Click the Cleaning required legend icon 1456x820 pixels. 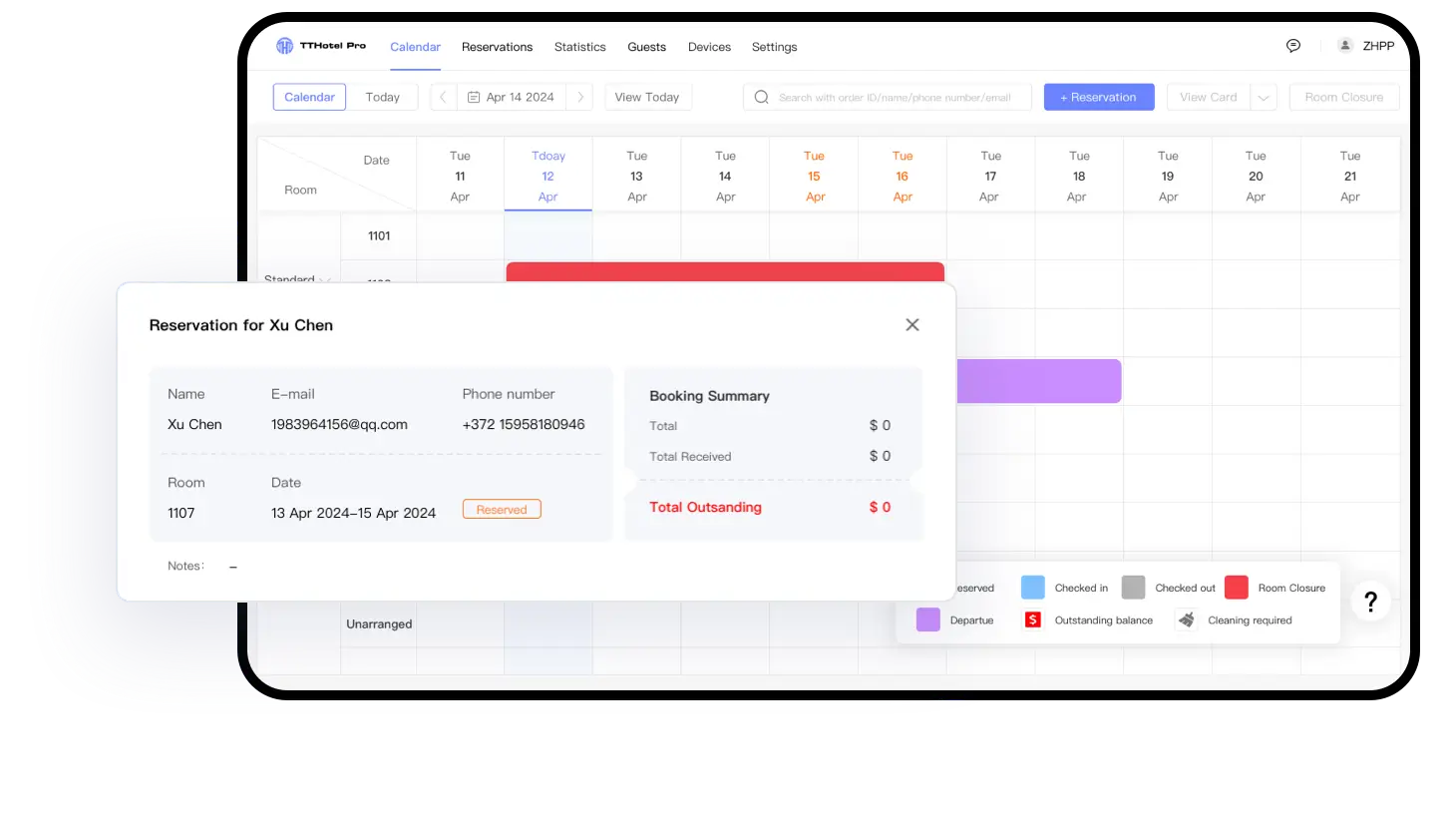click(x=1186, y=619)
